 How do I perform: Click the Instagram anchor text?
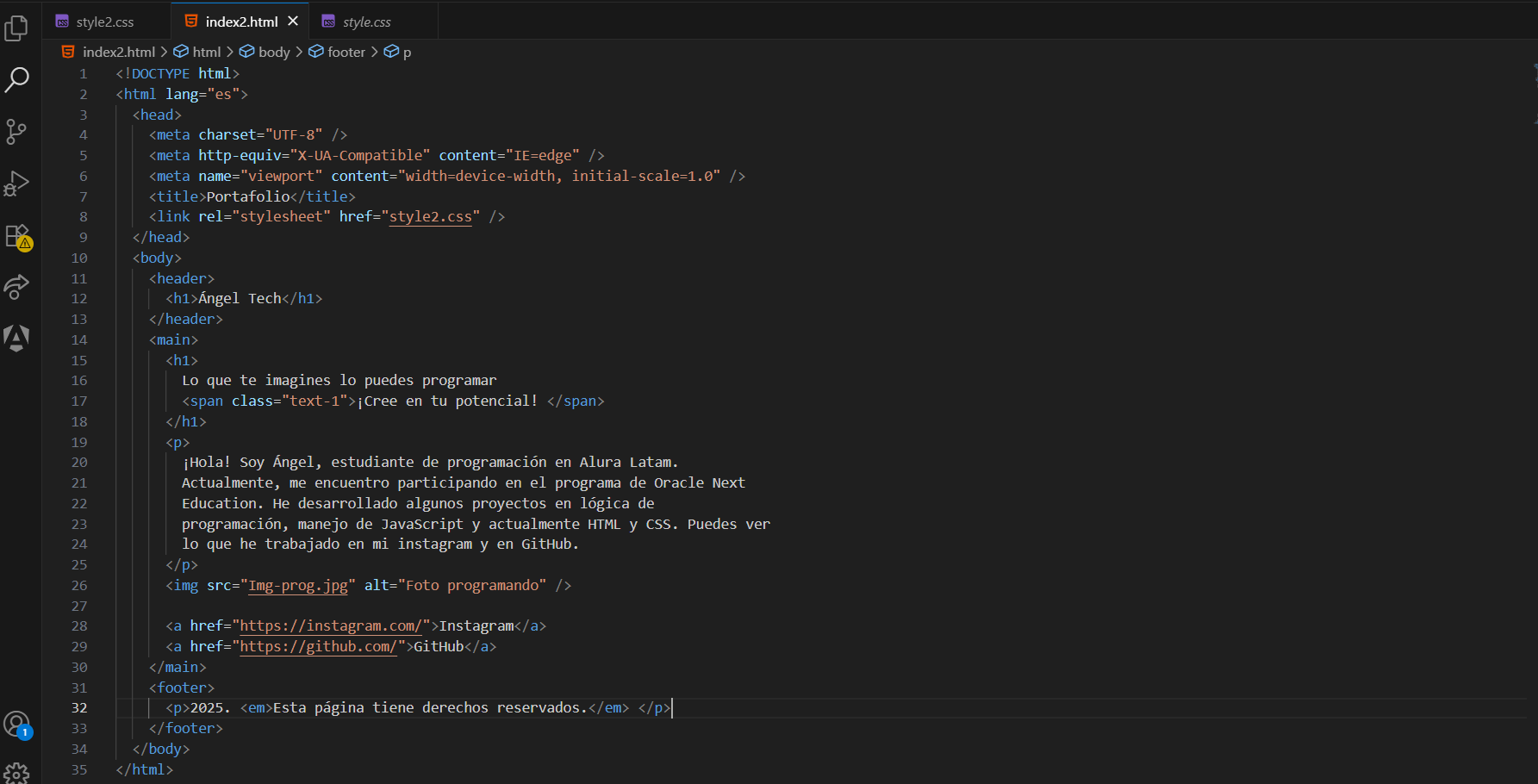[476, 625]
